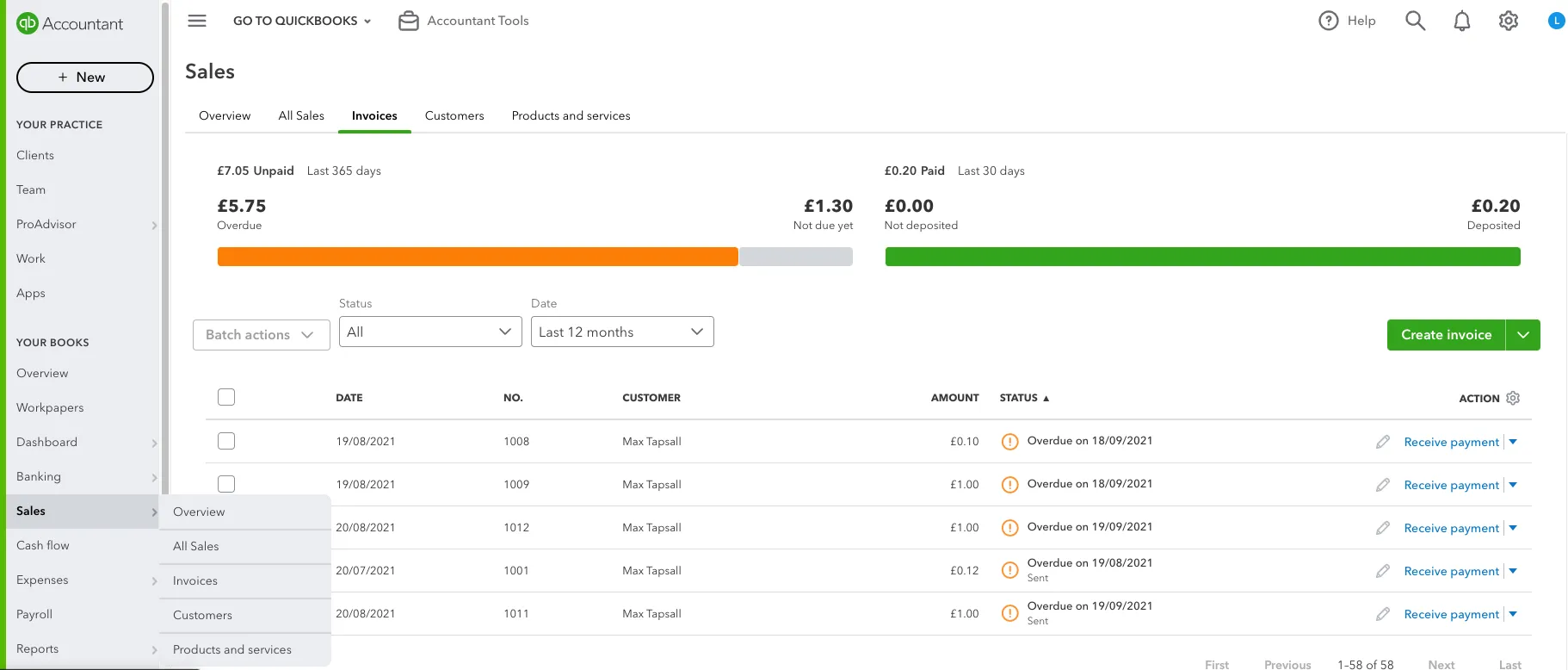Receive payment for invoice 1008
This screenshot has width=1568, height=670.
click(x=1452, y=442)
